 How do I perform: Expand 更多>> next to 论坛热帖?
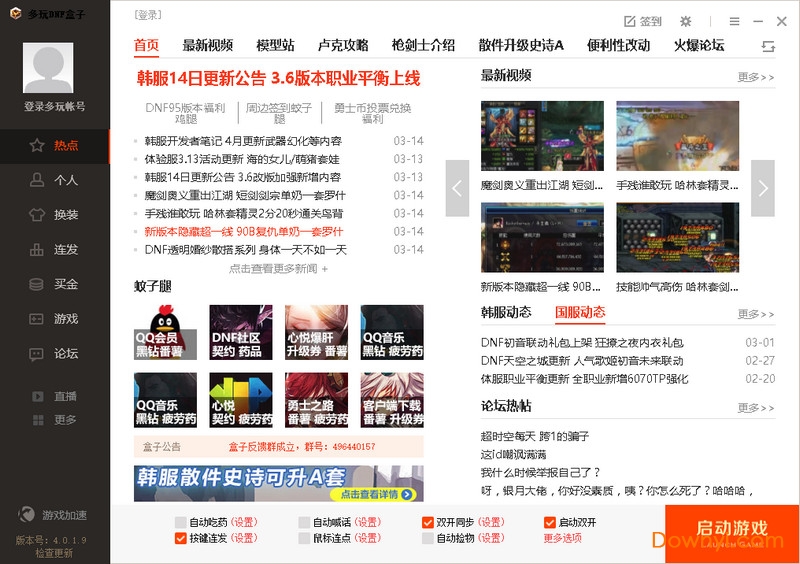pyautogui.click(x=756, y=408)
